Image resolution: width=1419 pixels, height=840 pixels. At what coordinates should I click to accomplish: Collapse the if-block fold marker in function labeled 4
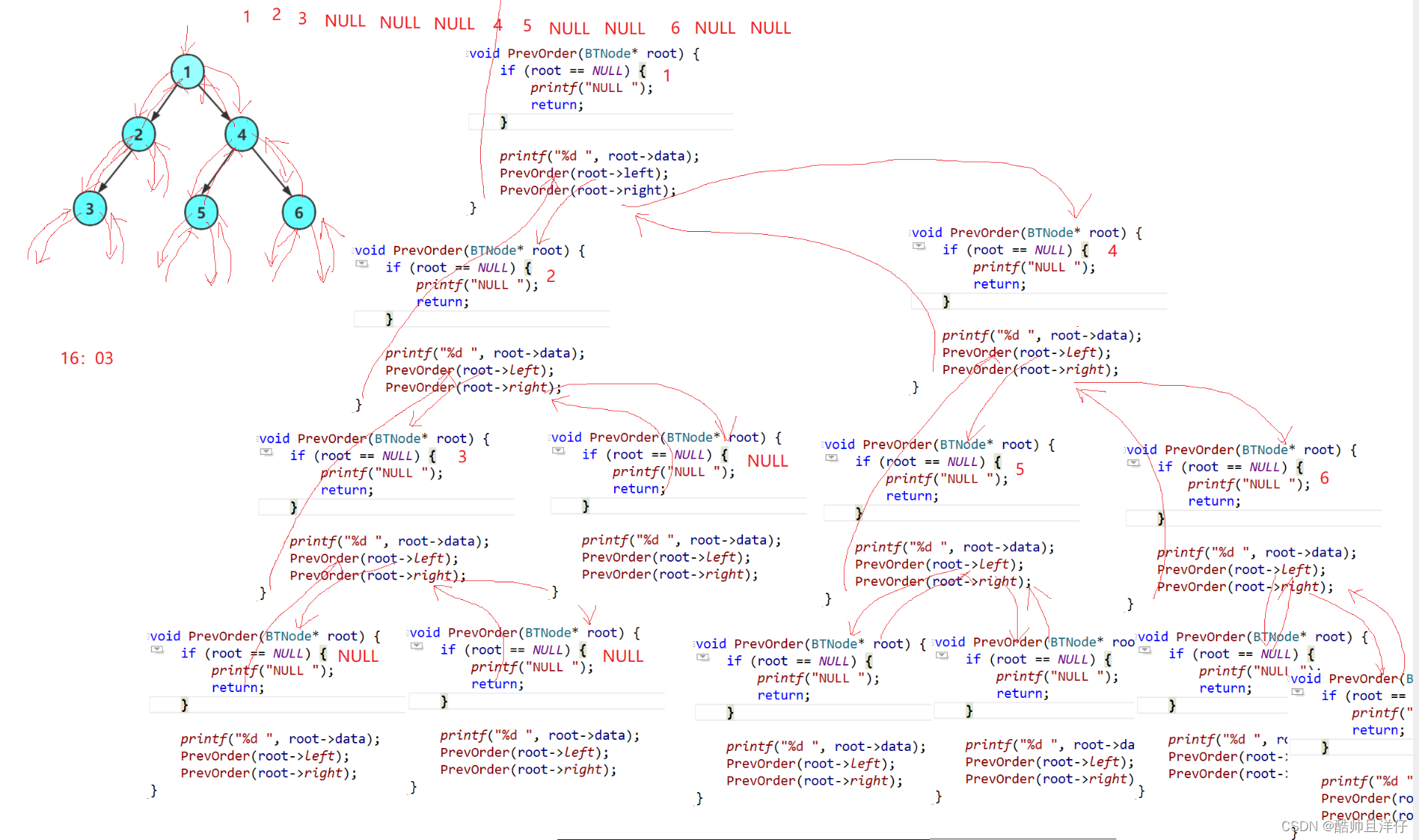919,246
